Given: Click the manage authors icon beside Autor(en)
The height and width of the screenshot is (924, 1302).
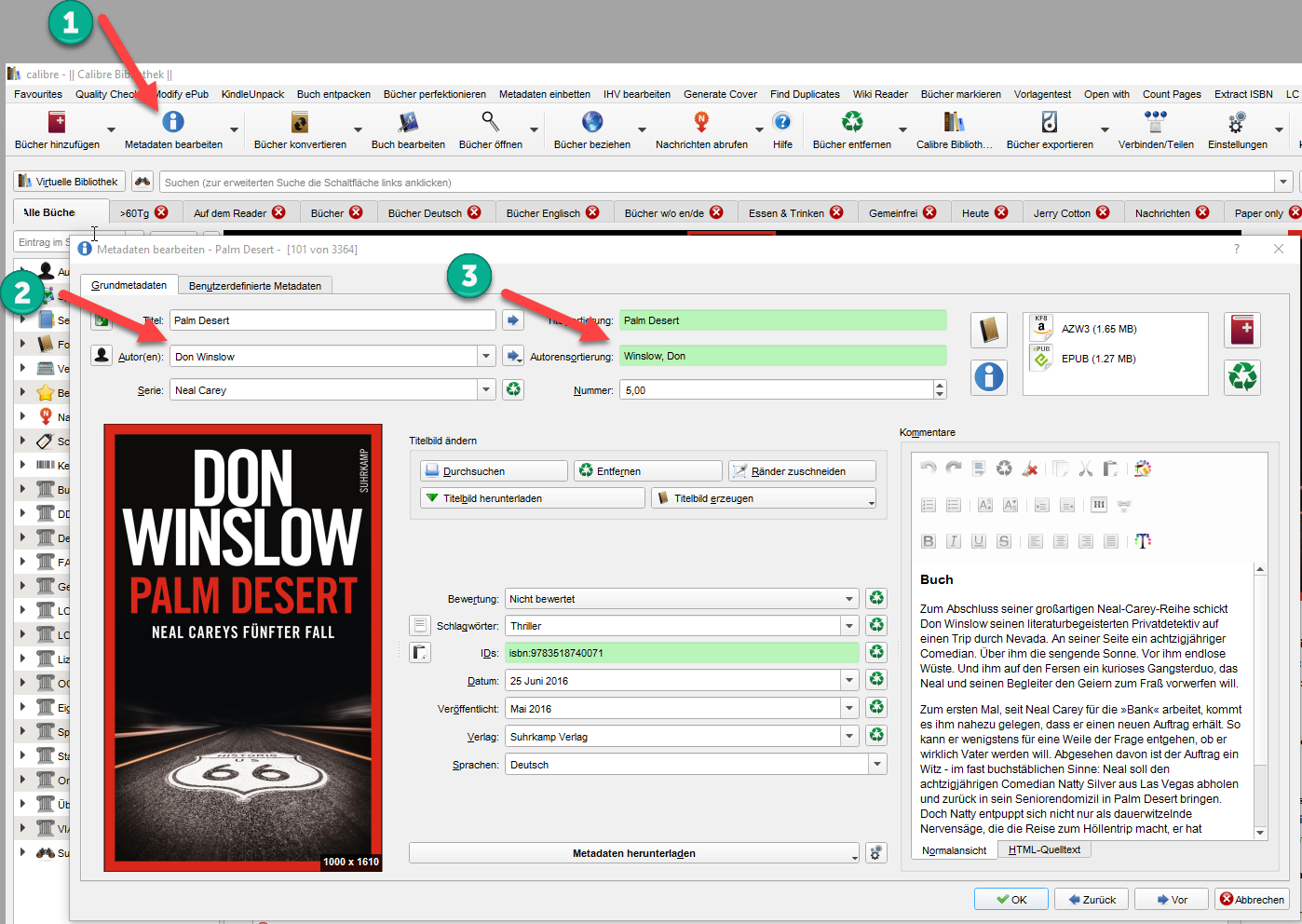Looking at the screenshot, I should 102,356.
